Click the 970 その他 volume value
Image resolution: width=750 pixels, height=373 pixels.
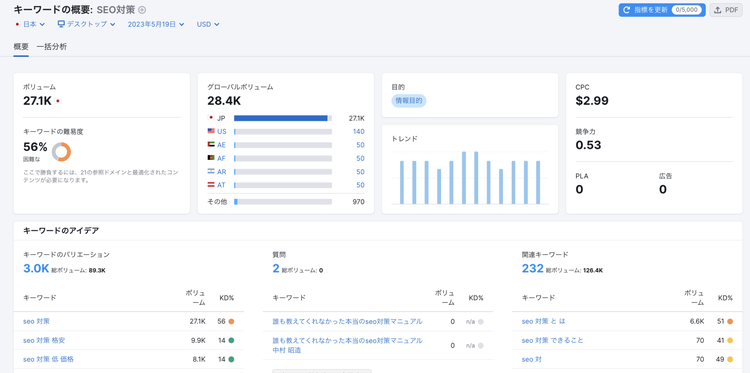(358, 202)
